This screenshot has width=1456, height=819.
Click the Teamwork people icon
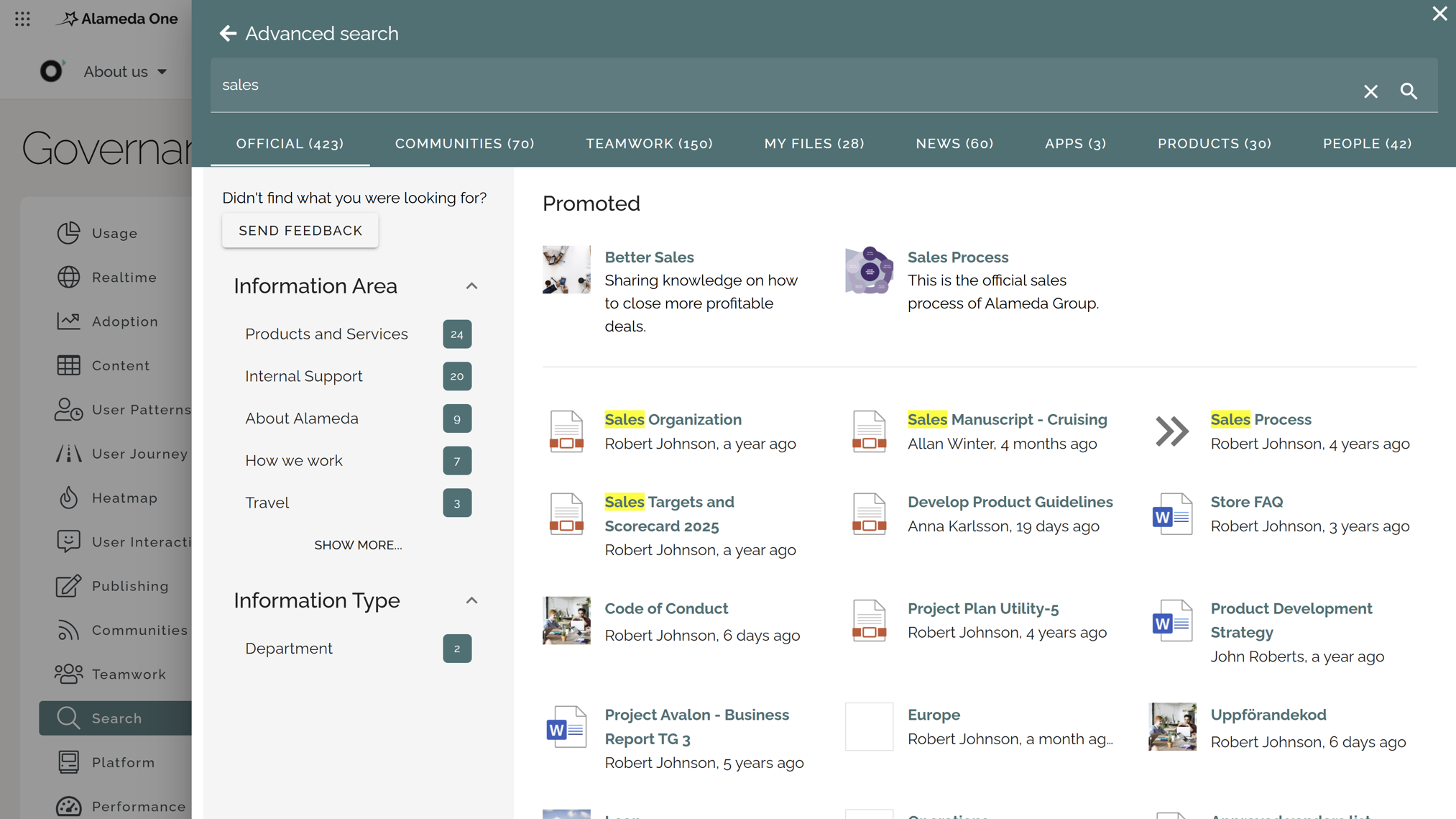(68, 674)
